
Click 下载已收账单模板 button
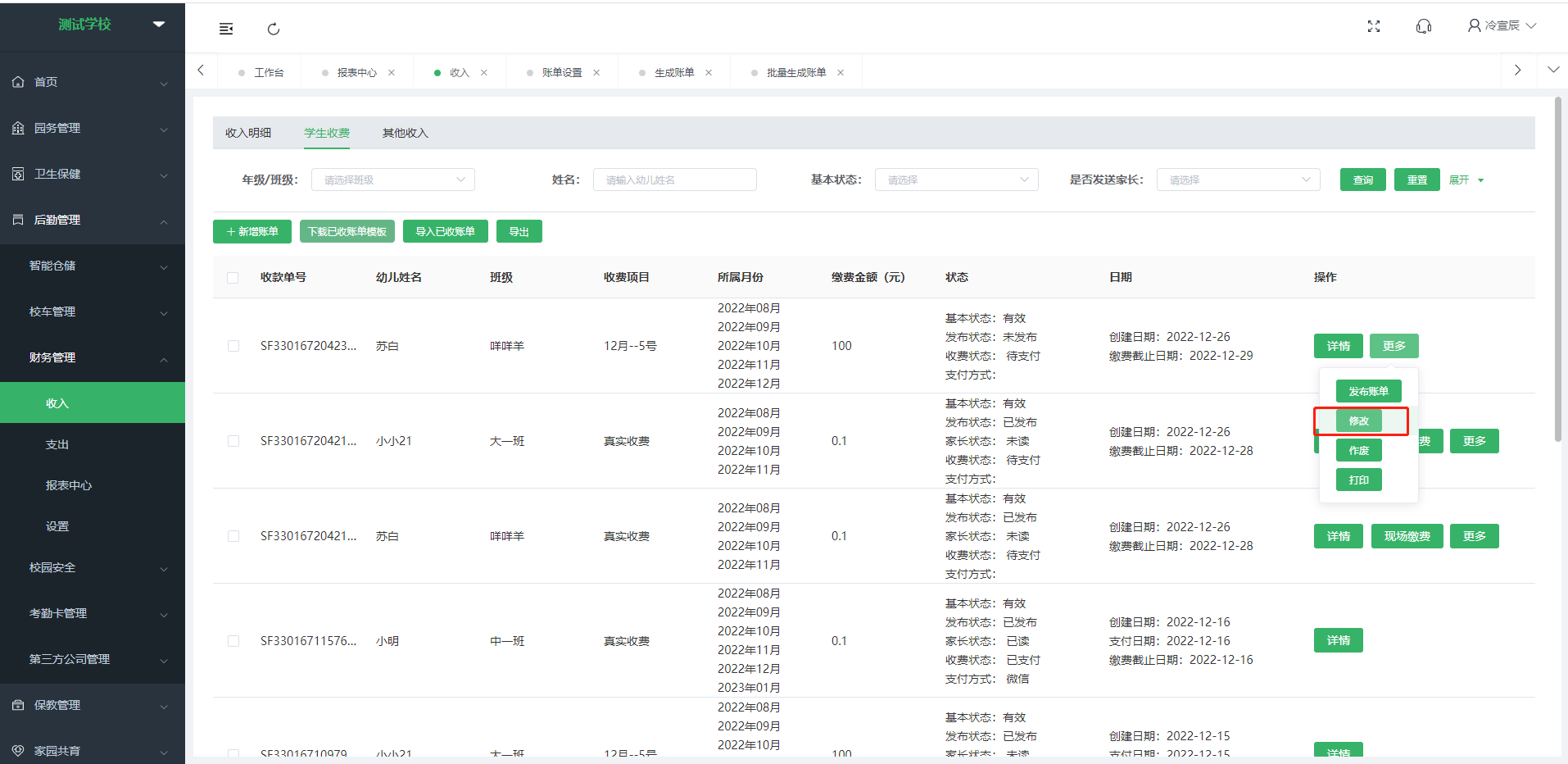pos(347,231)
